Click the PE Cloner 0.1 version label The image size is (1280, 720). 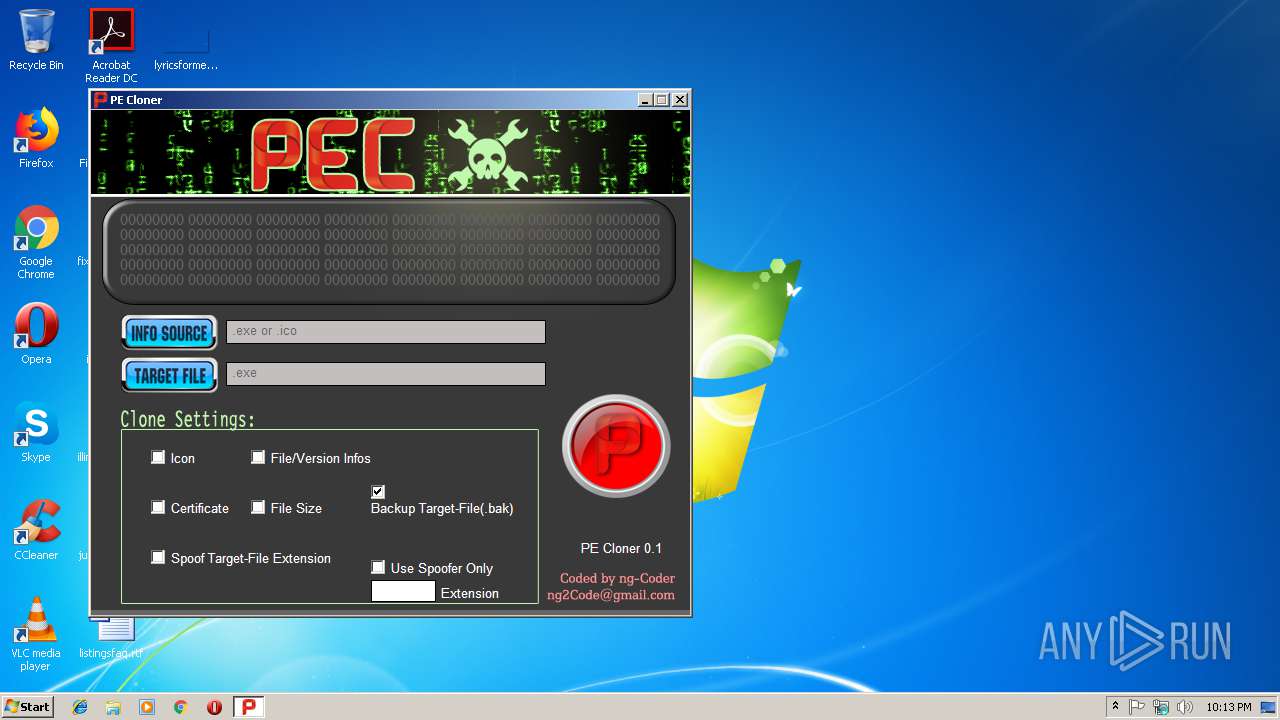tap(621, 548)
